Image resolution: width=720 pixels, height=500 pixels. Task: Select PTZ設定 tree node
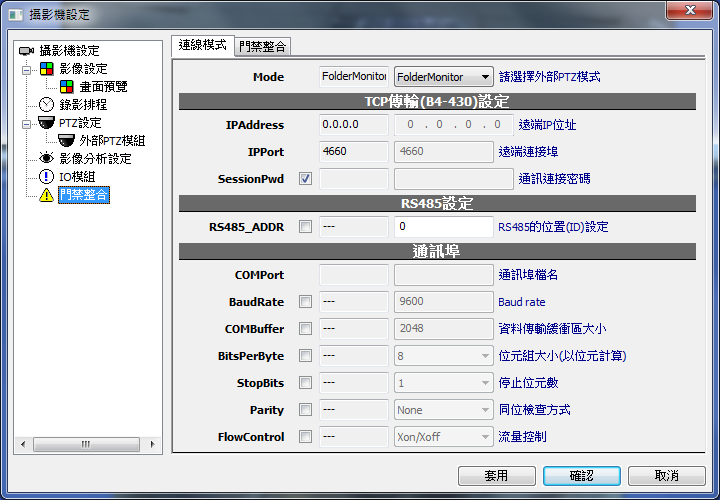coord(80,123)
